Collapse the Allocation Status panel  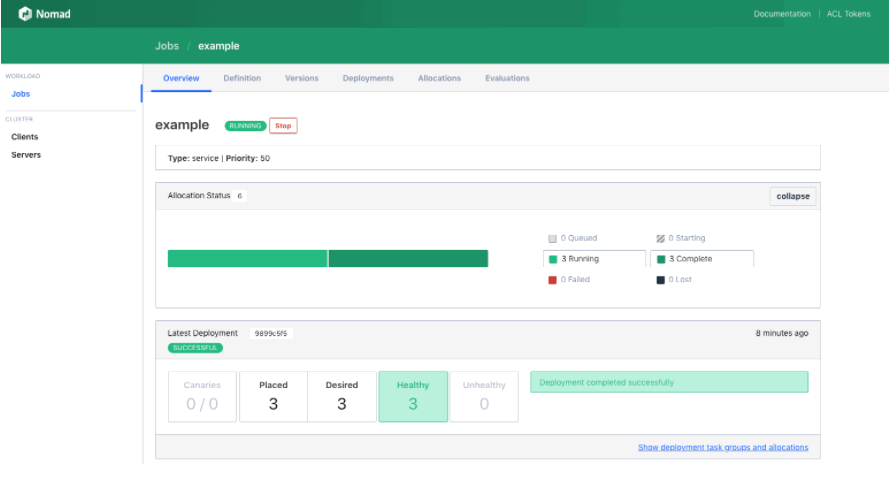[793, 196]
